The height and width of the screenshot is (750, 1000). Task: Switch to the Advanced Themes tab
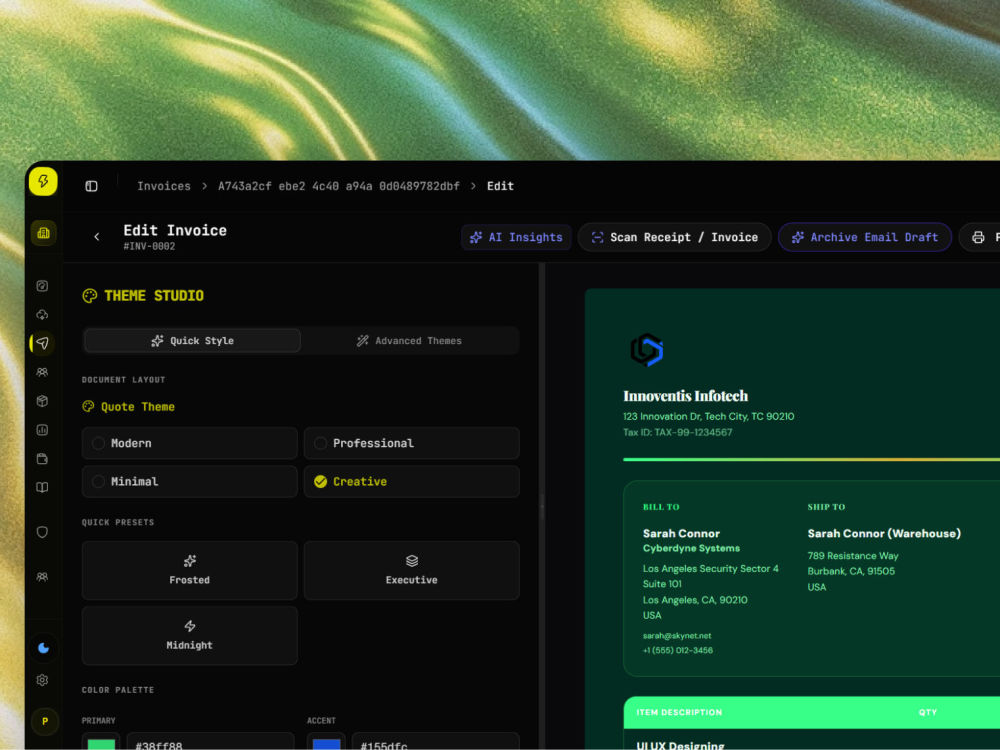coord(409,341)
